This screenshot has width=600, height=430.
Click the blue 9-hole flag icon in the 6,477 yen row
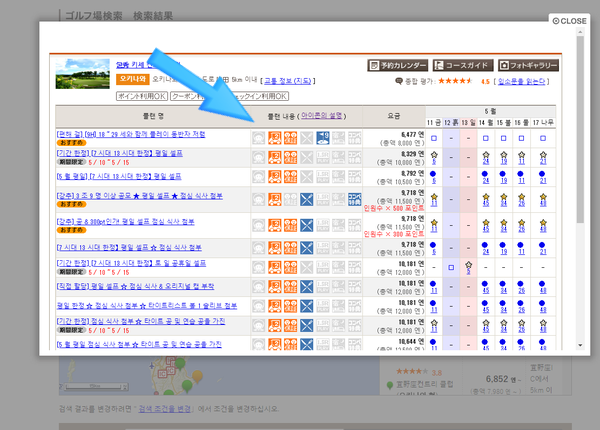pos(323,138)
